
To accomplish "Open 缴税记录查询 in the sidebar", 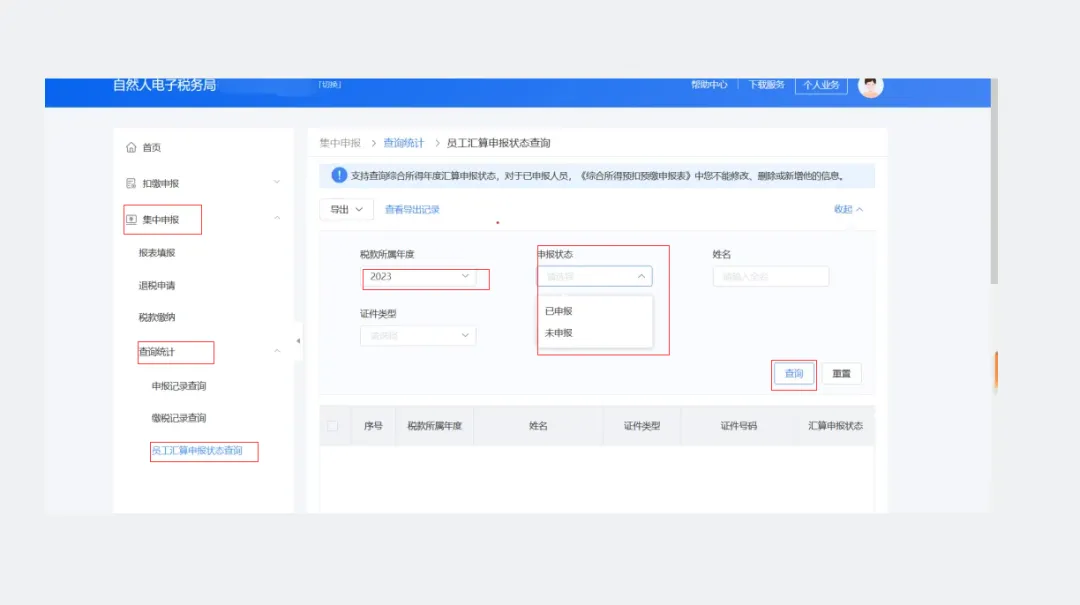I will click(x=179, y=418).
